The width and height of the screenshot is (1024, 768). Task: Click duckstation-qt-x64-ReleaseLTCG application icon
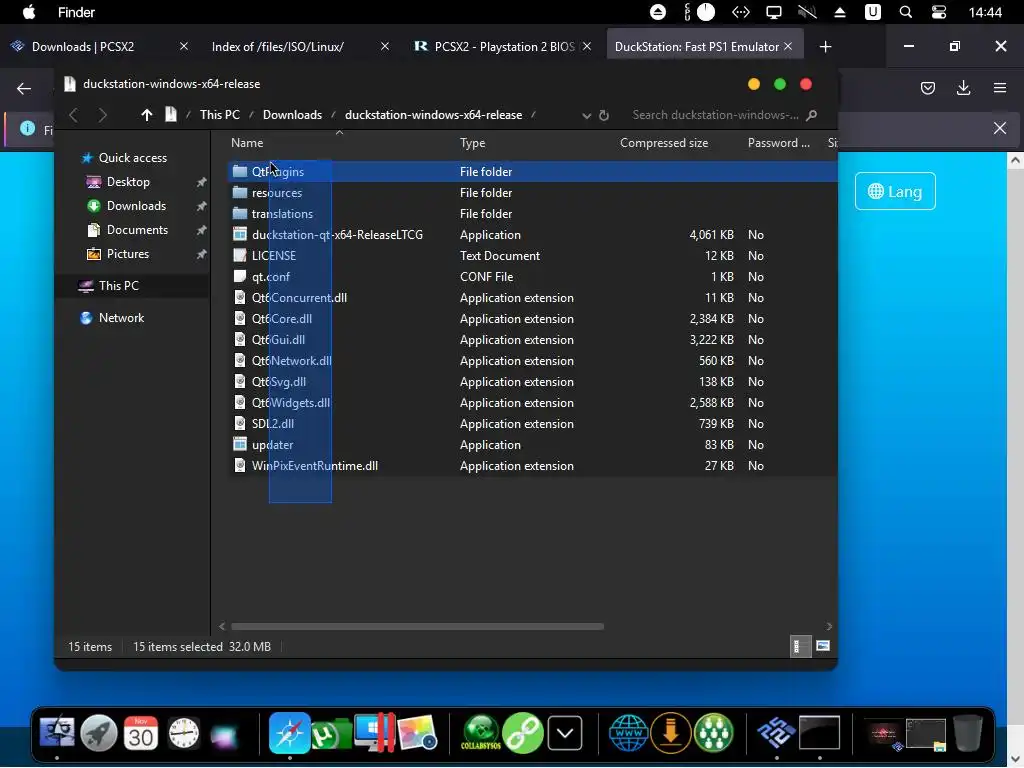click(x=240, y=234)
